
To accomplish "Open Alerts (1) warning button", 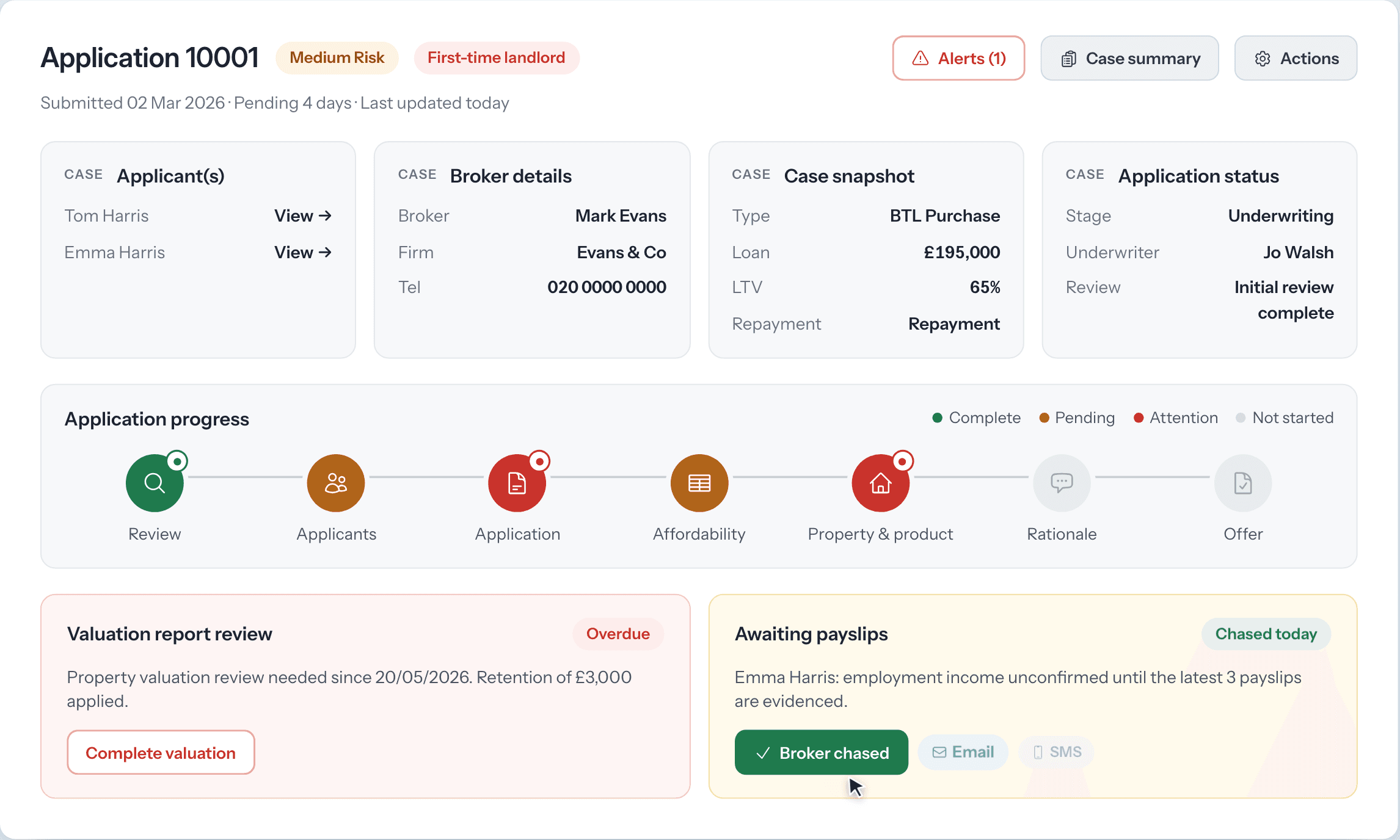I will tap(958, 58).
